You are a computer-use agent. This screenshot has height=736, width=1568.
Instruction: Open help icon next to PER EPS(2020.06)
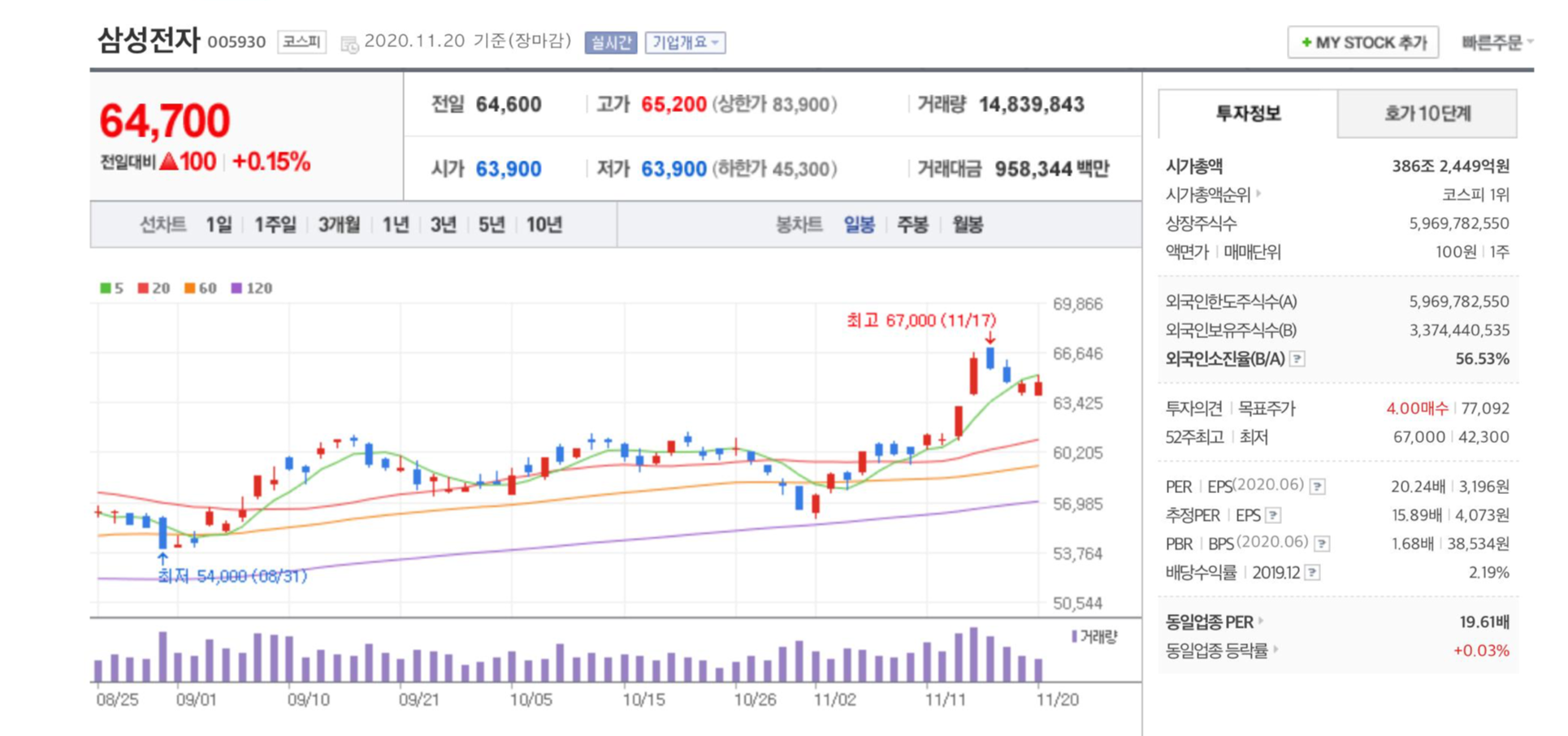(x=1318, y=486)
